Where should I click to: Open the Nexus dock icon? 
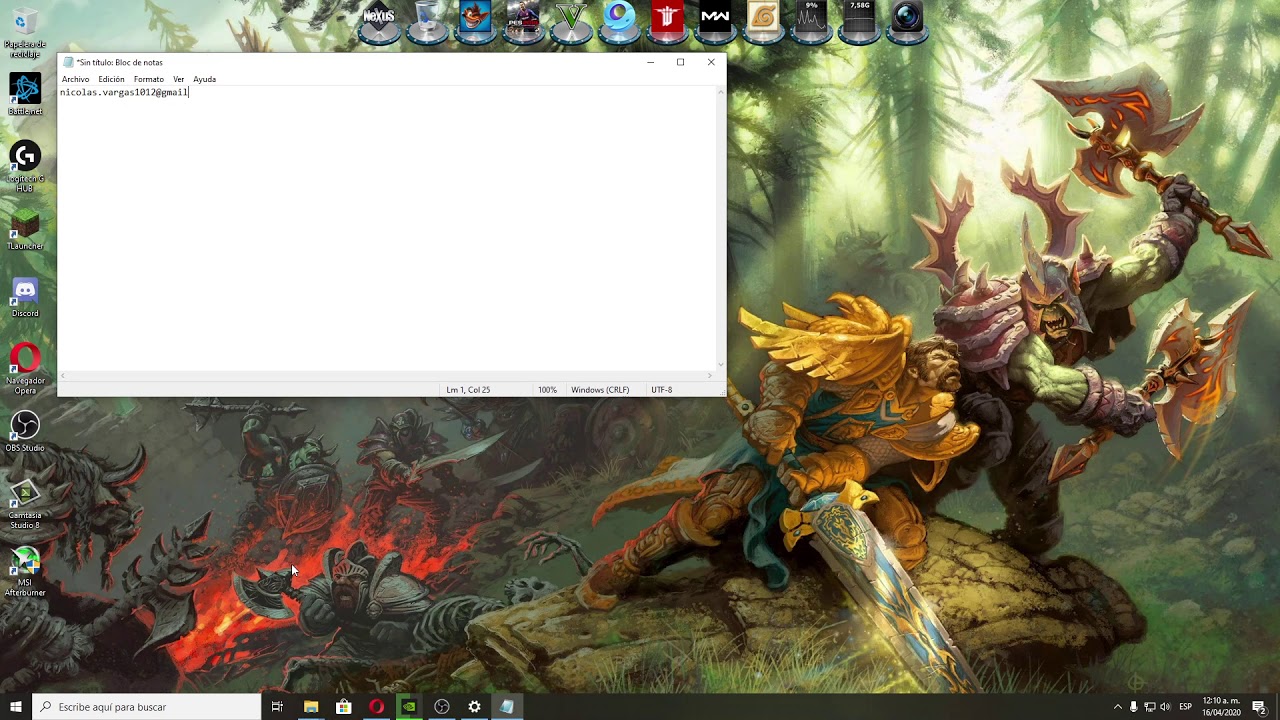click(x=379, y=20)
